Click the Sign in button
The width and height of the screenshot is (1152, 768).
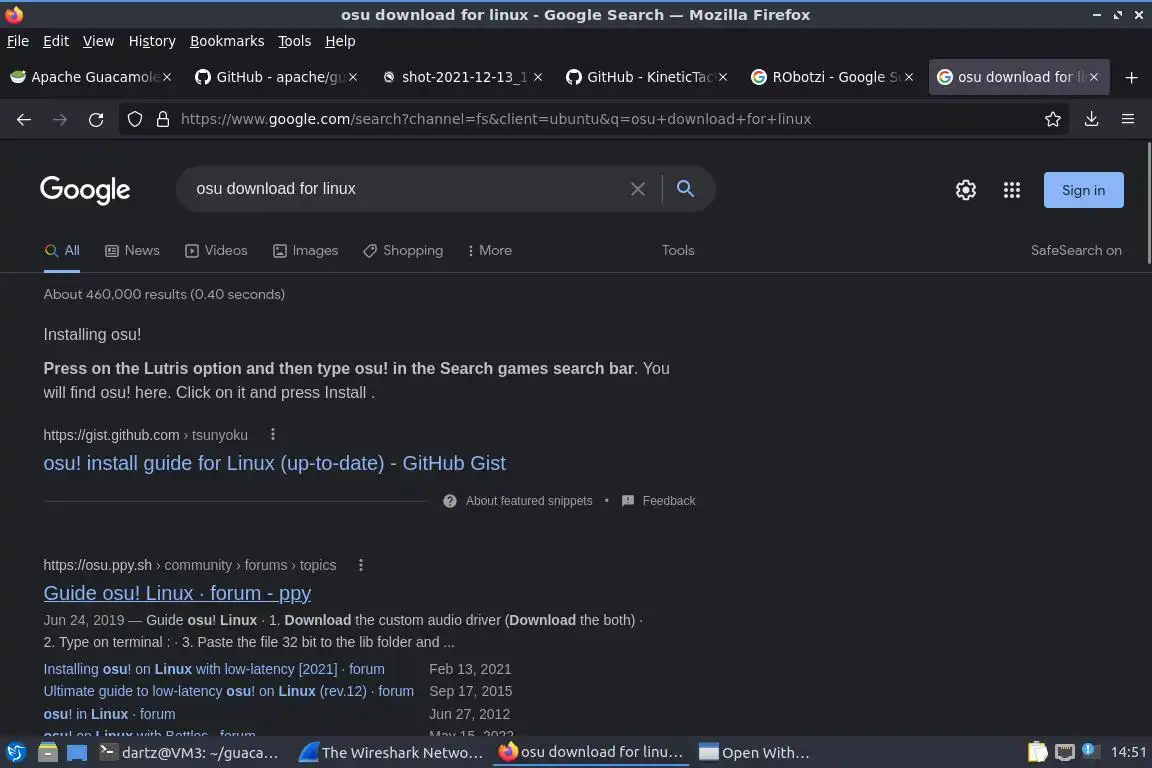tap(1083, 190)
